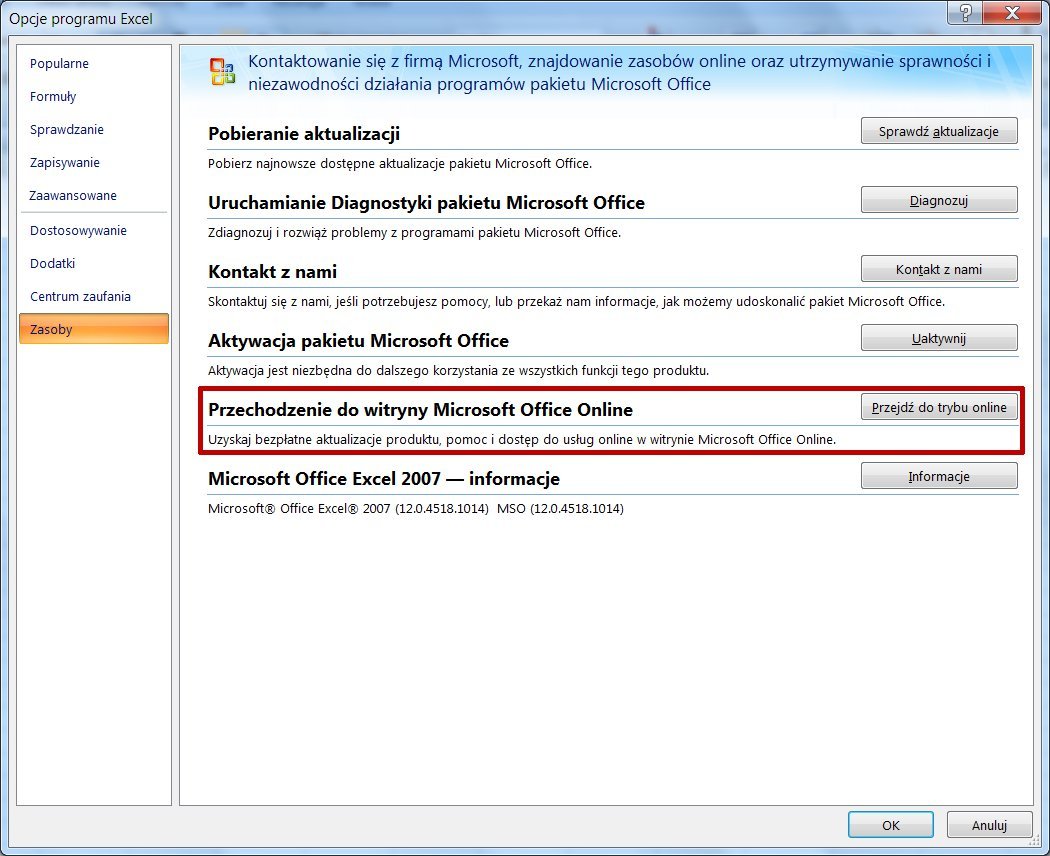Image resolution: width=1050 pixels, height=856 pixels.
Task: Run diagnostics with the Diagnozuj button
Action: (939, 200)
